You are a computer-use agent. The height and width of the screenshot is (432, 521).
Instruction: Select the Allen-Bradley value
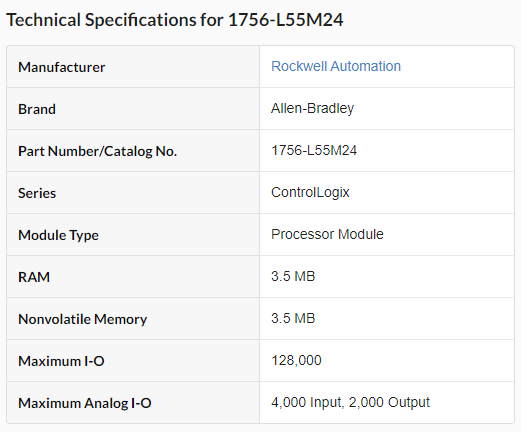coord(312,109)
